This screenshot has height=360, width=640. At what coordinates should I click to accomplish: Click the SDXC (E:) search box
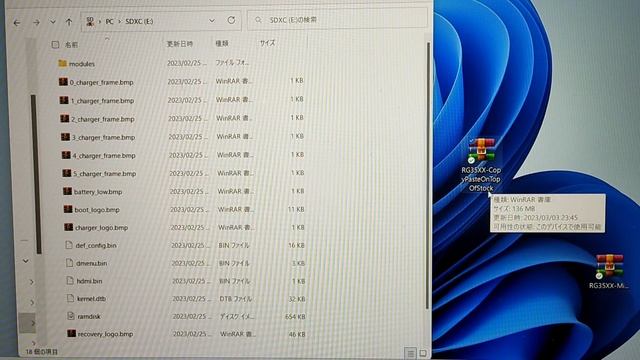pos(338,19)
